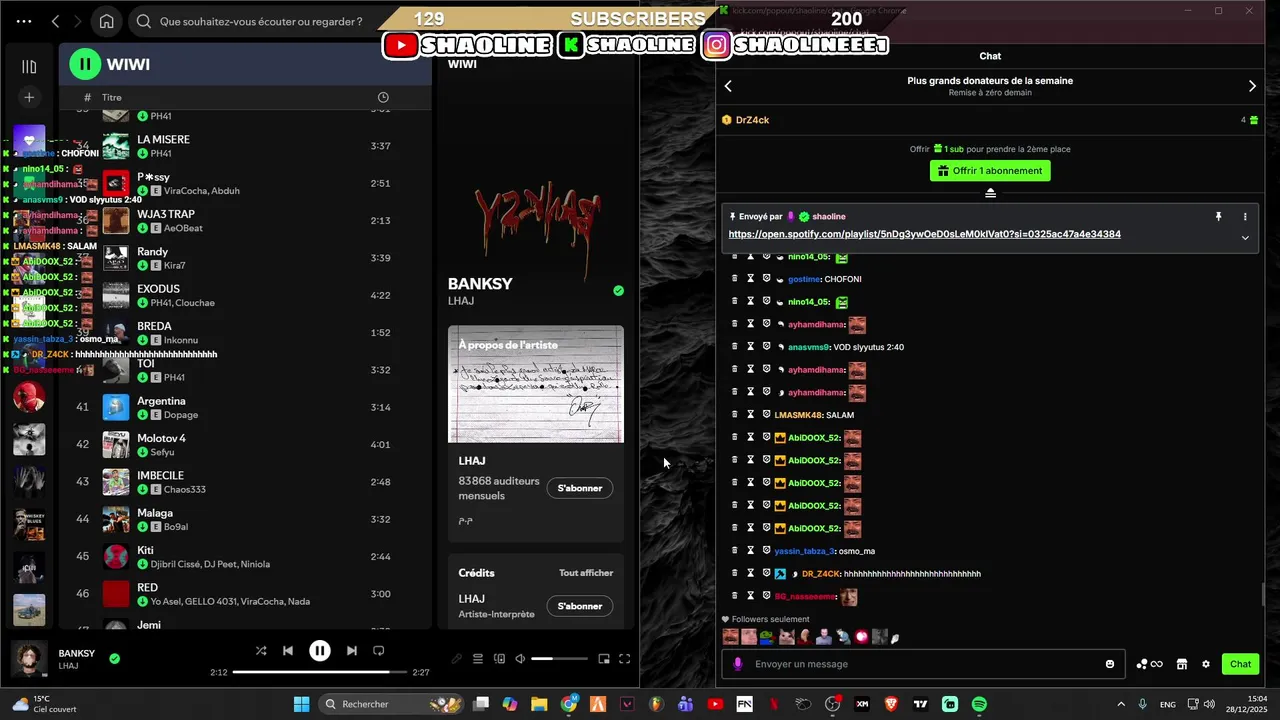This screenshot has width=1280, height=720.
Task: Open Spotify library sidebar icon
Action: click(29, 66)
